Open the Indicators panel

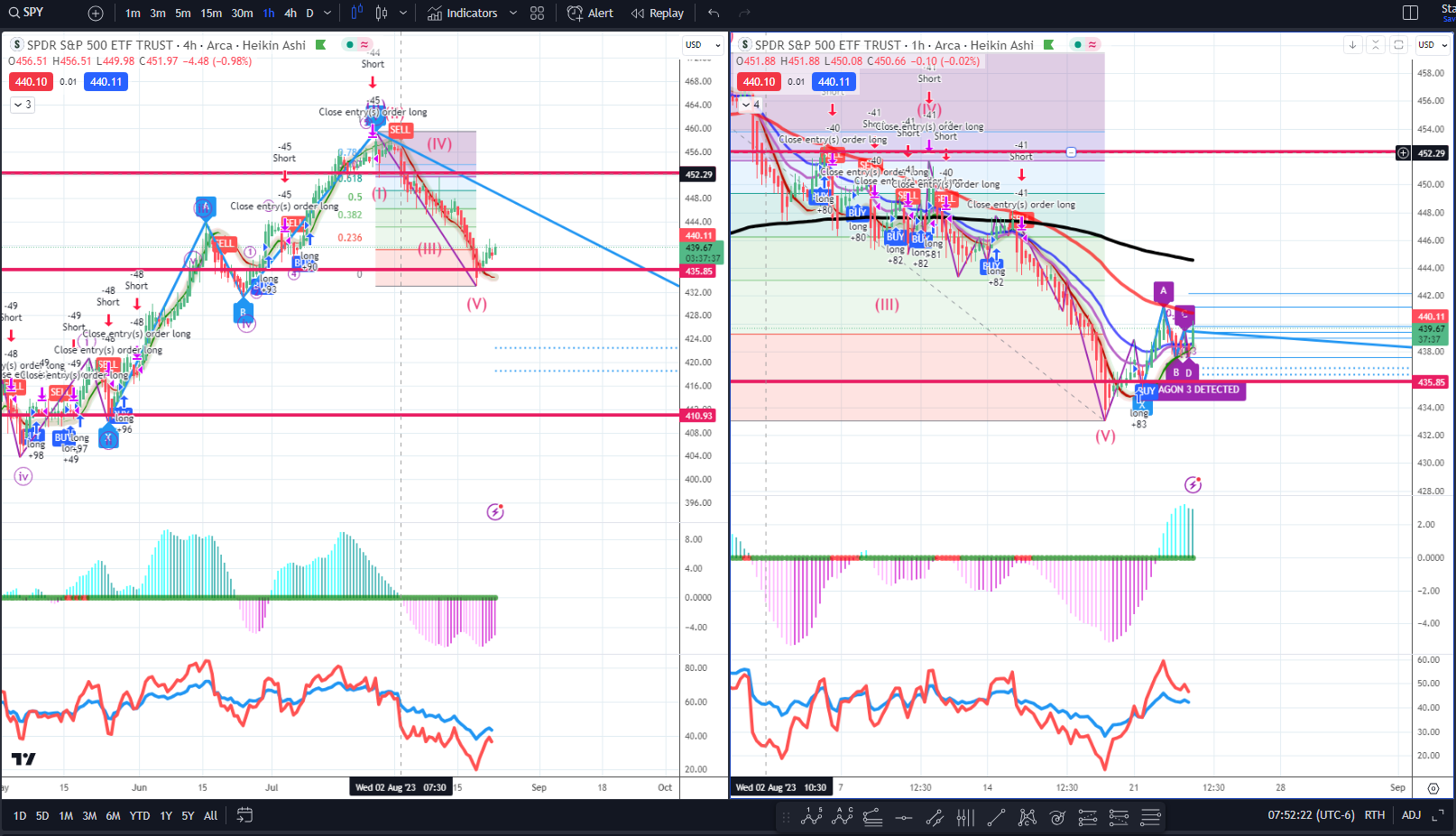pyautogui.click(x=463, y=13)
